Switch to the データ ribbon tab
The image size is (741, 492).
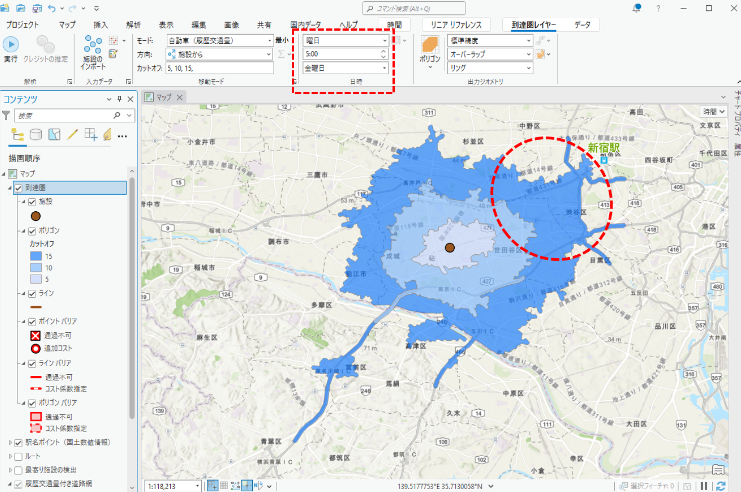point(582,23)
